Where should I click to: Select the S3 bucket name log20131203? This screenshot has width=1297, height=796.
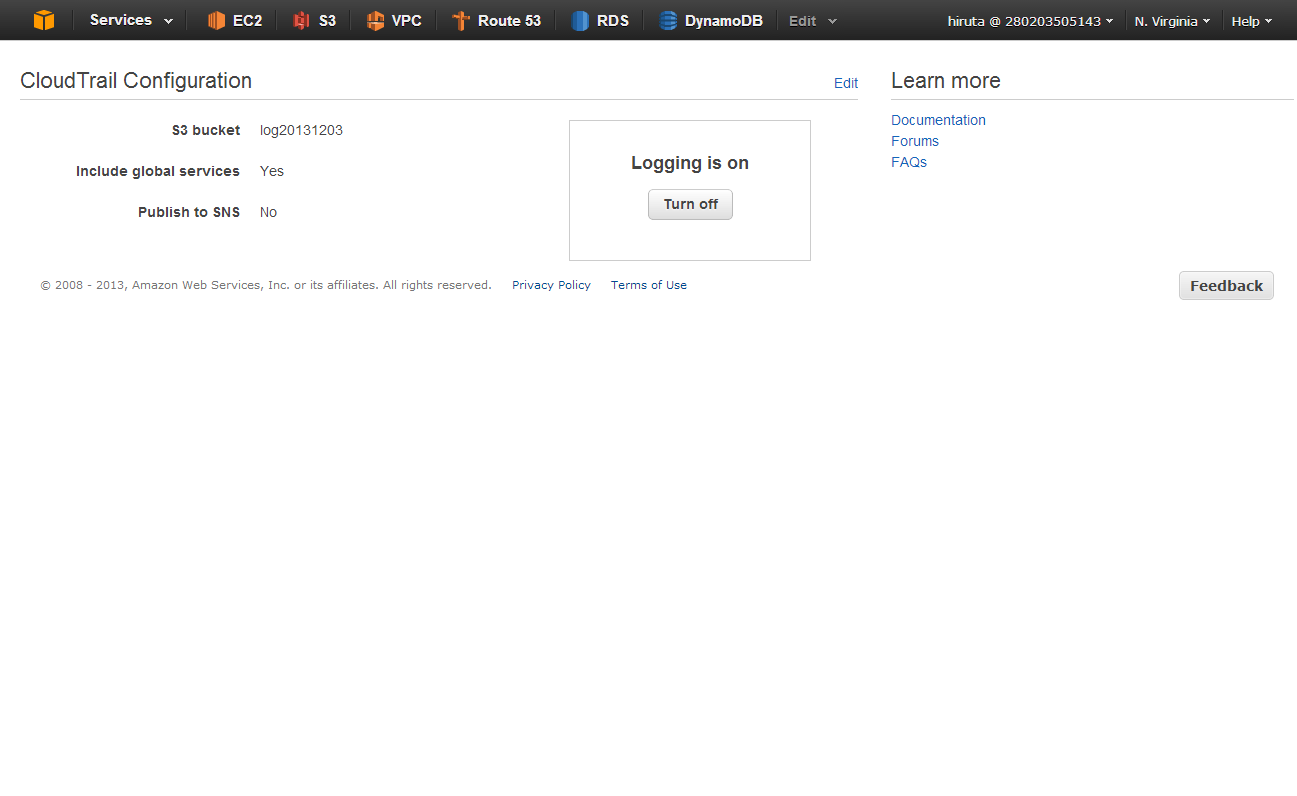301,130
